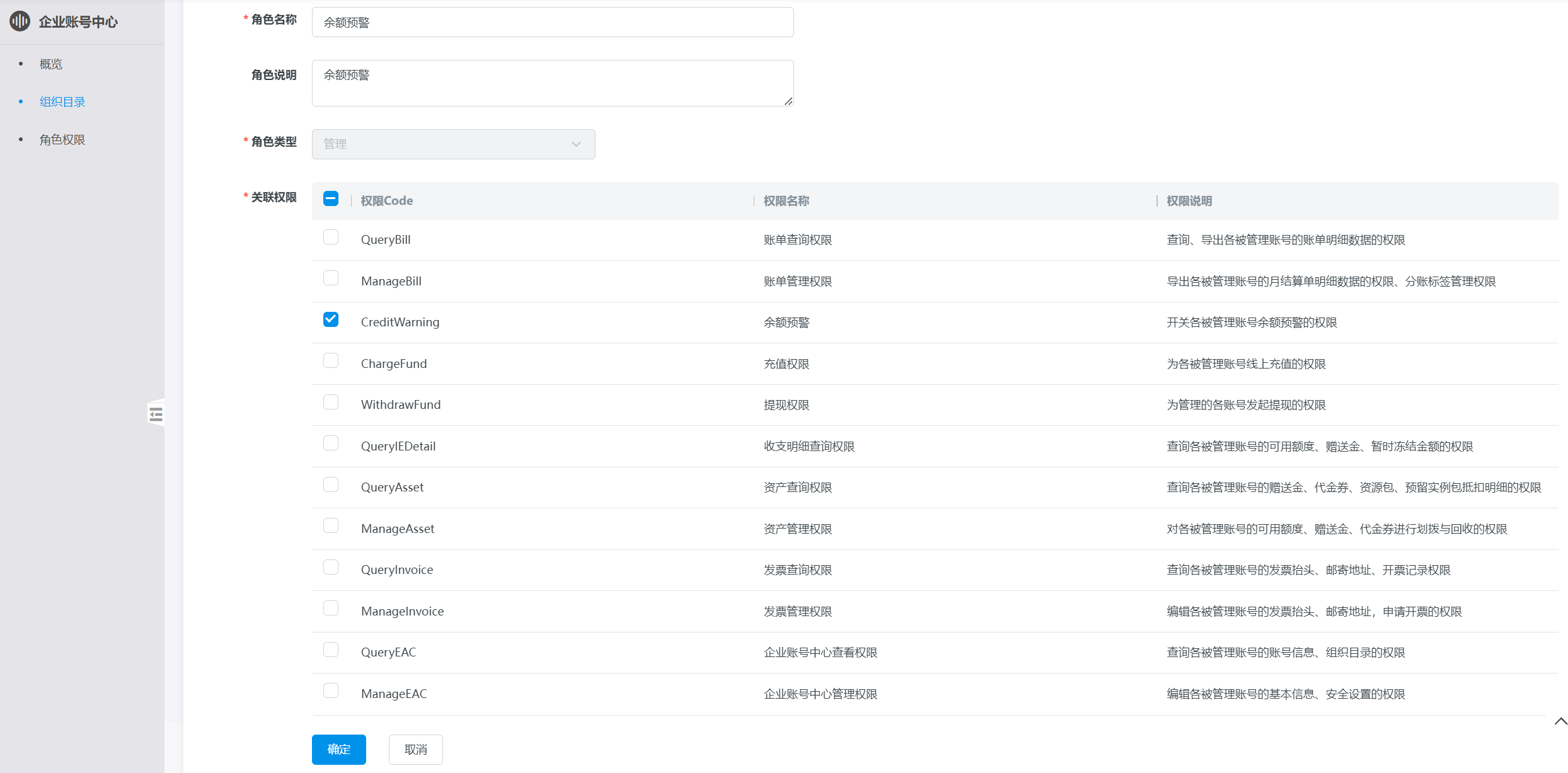Click the 企业账号中心 logo icon
This screenshot has width=1568, height=773.
pos(20,21)
